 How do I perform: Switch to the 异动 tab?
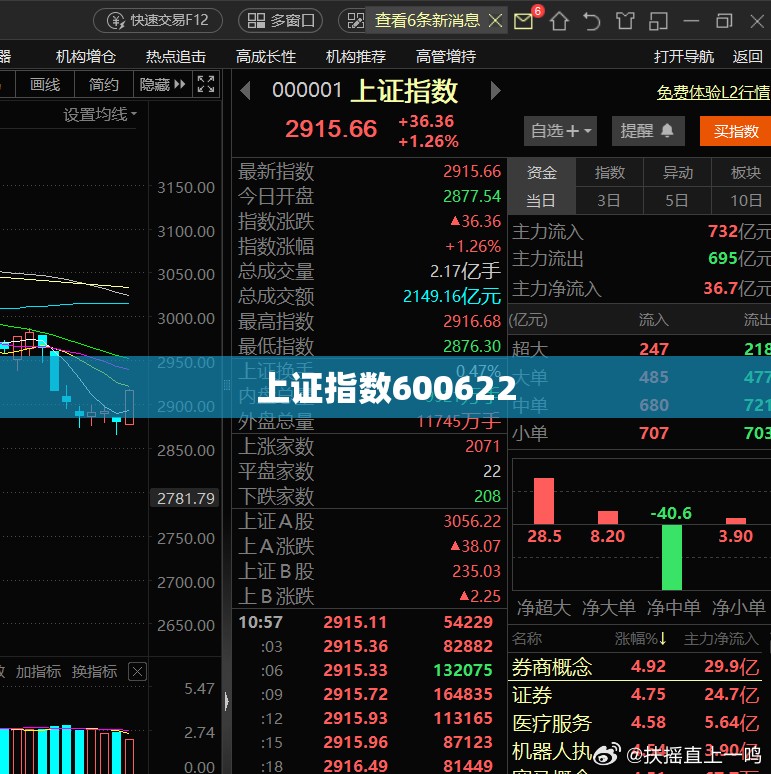pos(677,172)
